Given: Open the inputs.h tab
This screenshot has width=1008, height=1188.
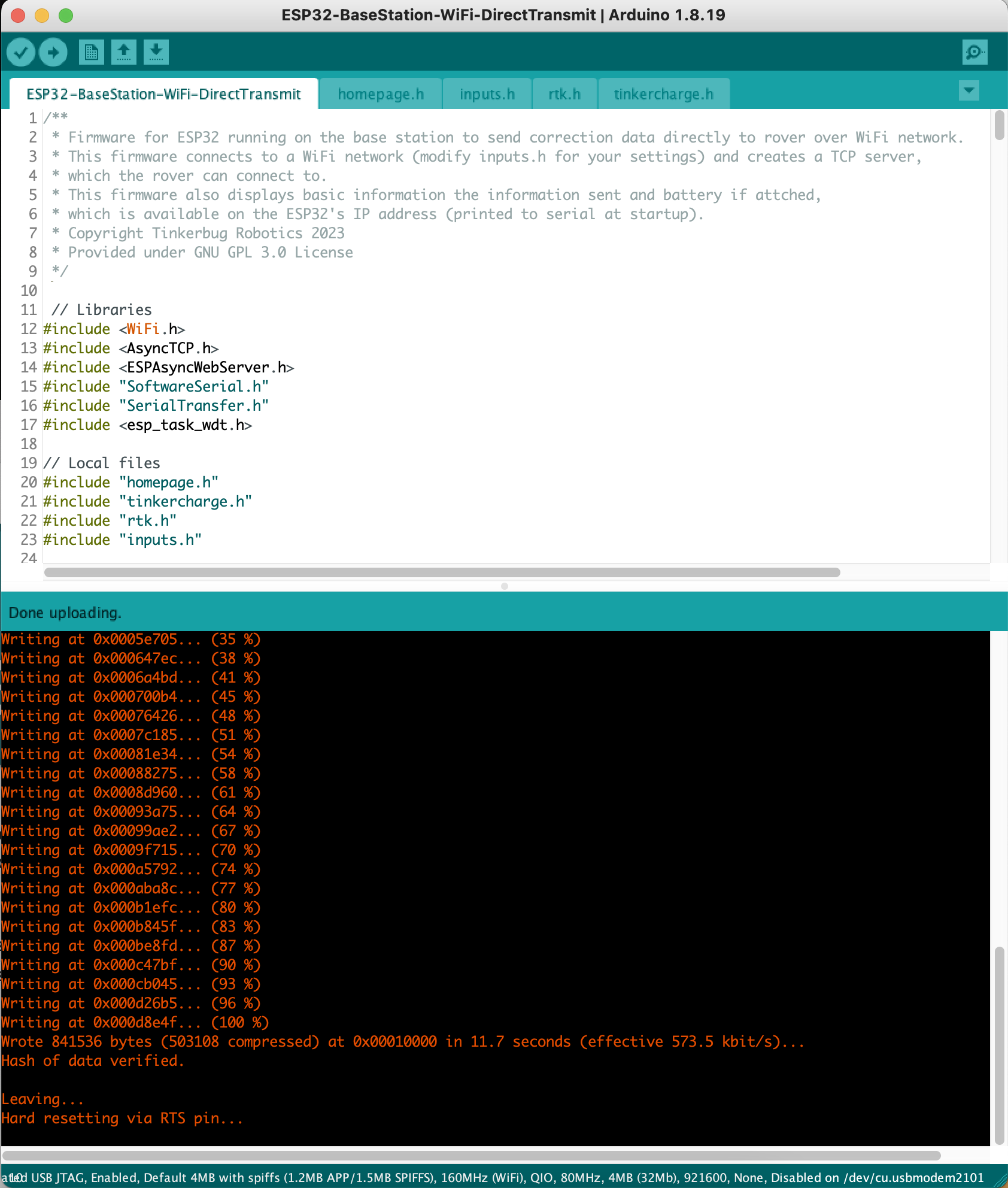Looking at the screenshot, I should 487,95.
